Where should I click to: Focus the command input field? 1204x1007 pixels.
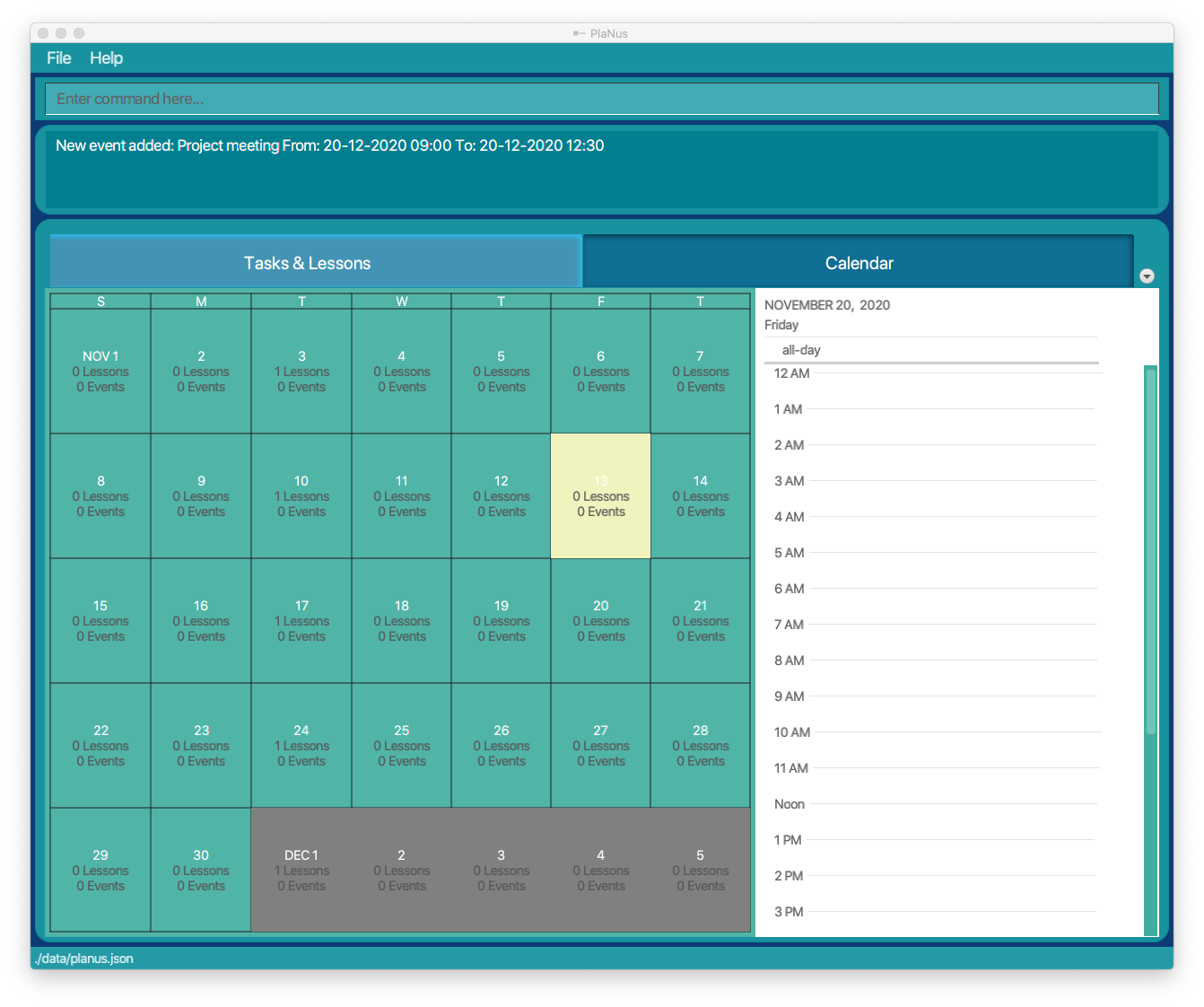(x=602, y=99)
